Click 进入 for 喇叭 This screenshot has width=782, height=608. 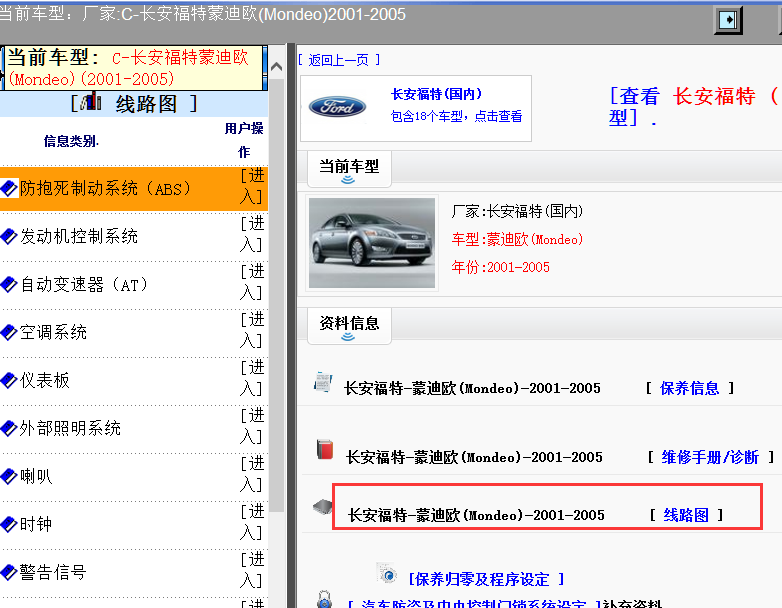point(252,474)
